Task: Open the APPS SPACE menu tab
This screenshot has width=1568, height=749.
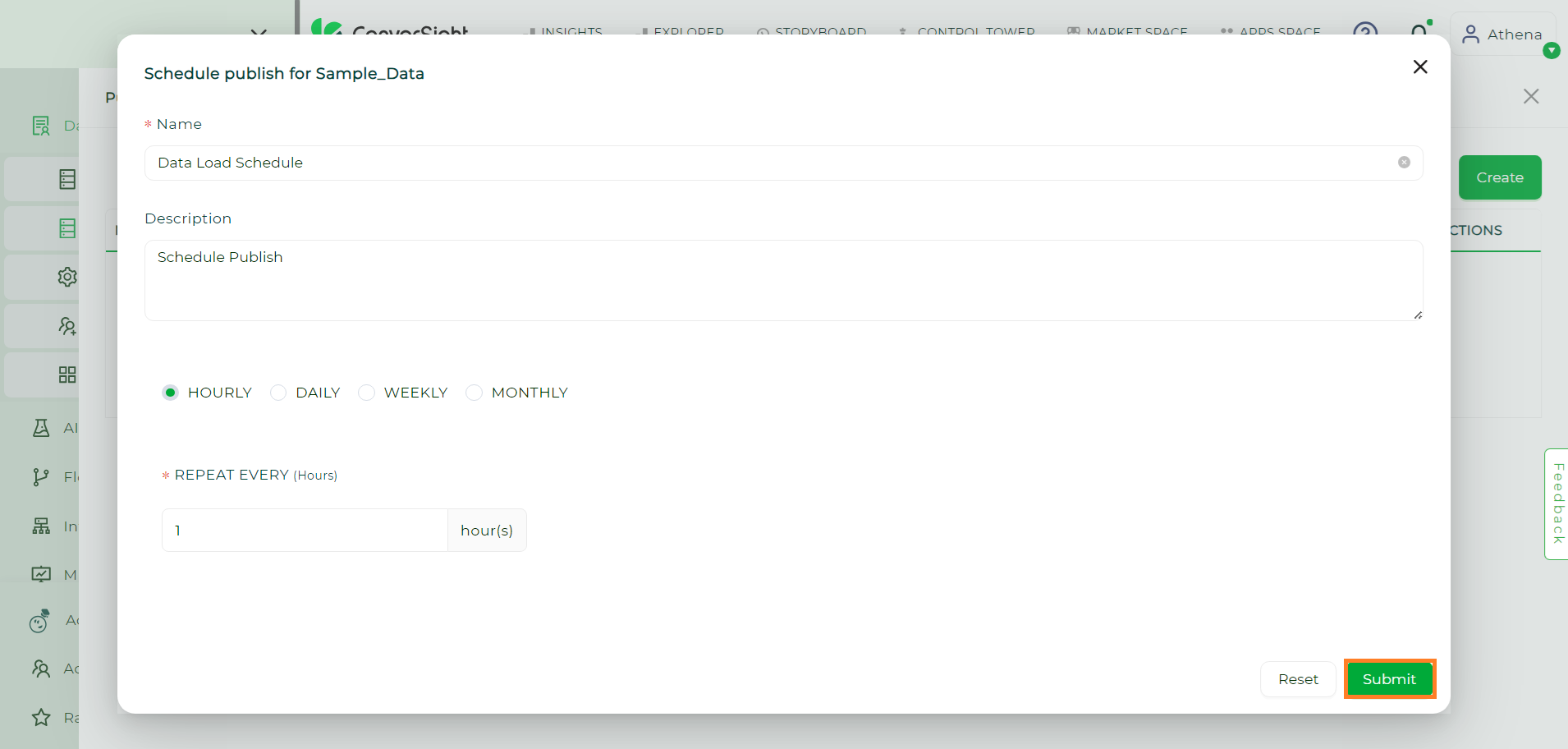Action: 1270,32
